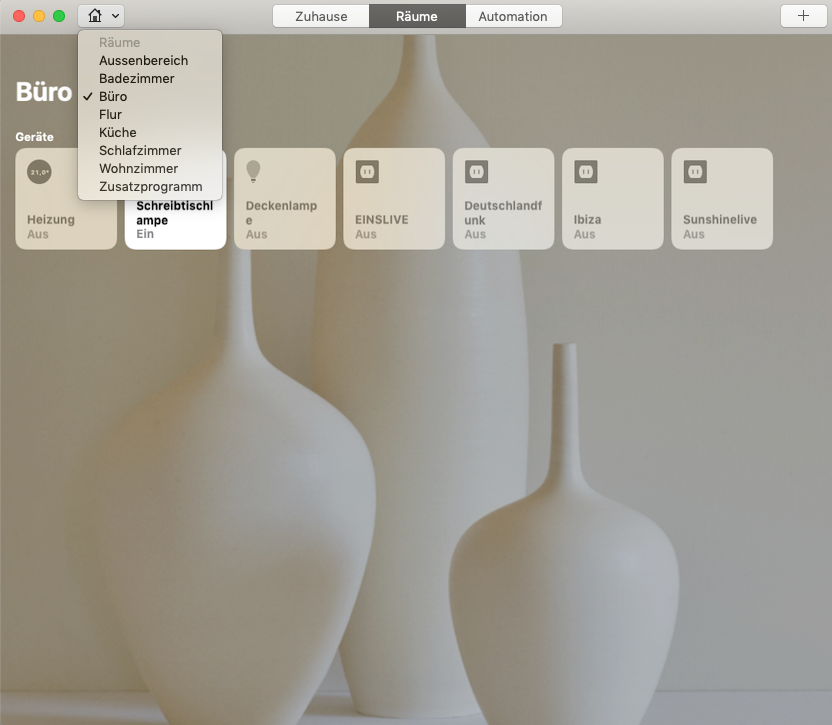The image size is (832, 725).
Task: Turn on the Deckenlampe tile
Action: [284, 198]
